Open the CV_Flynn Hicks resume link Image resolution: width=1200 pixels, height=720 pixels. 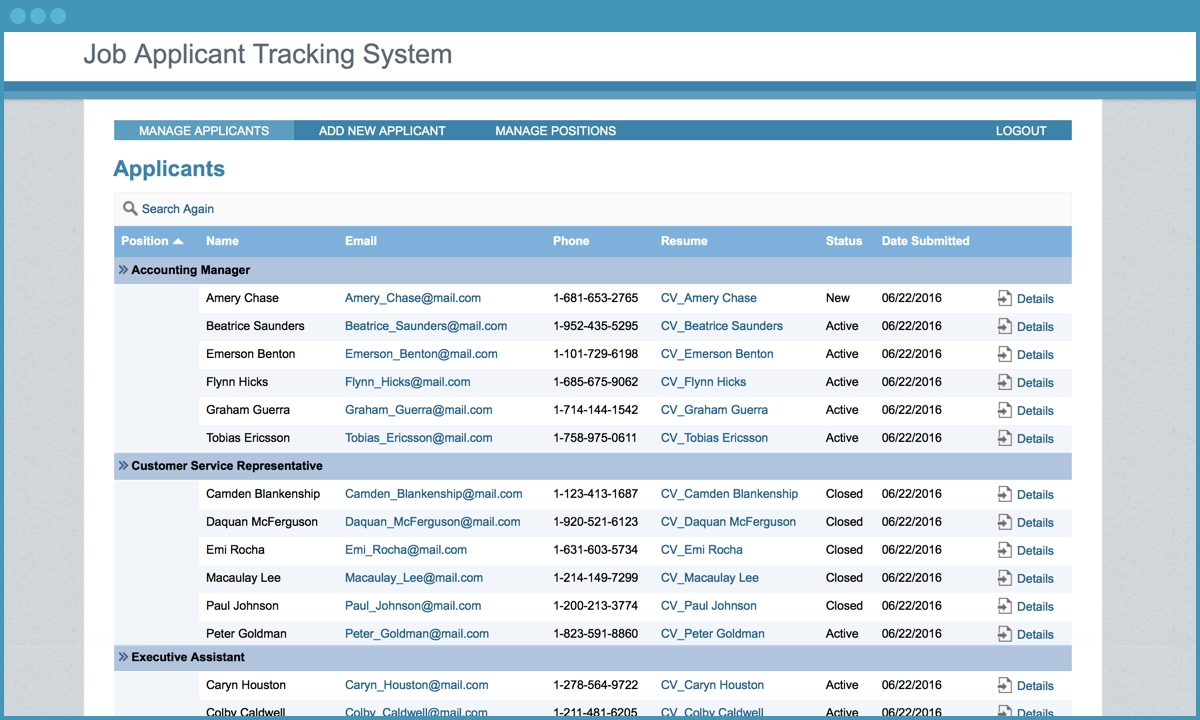coord(703,382)
